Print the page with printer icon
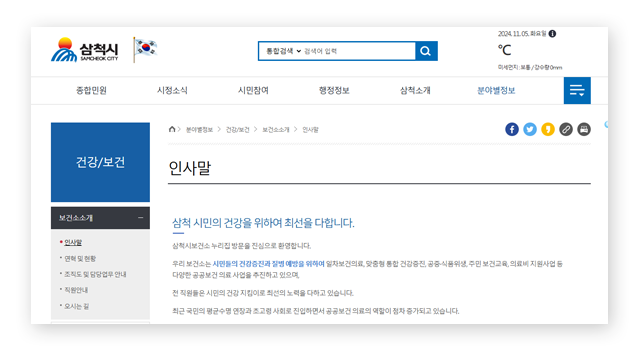The height and width of the screenshot is (362, 640). pyautogui.click(x=584, y=129)
